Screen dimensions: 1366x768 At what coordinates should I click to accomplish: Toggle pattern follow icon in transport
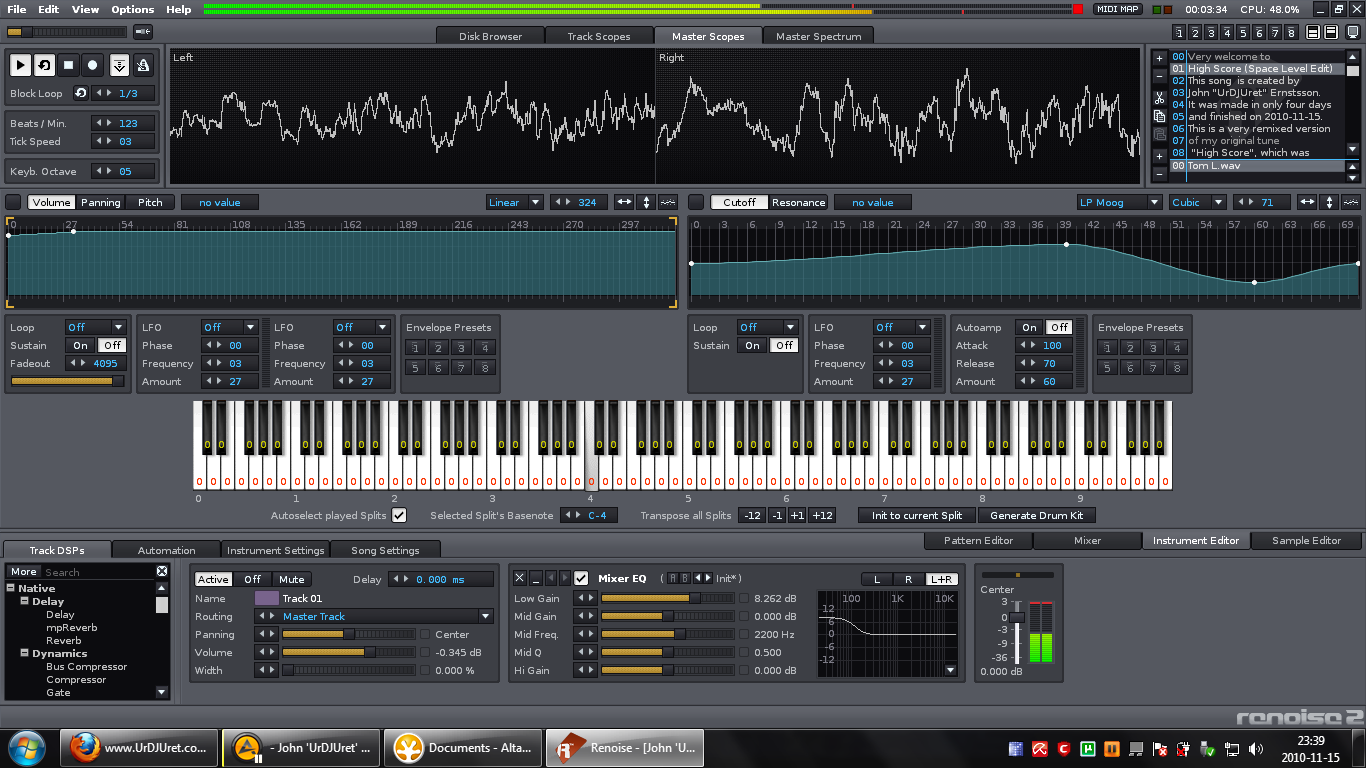tap(119, 65)
